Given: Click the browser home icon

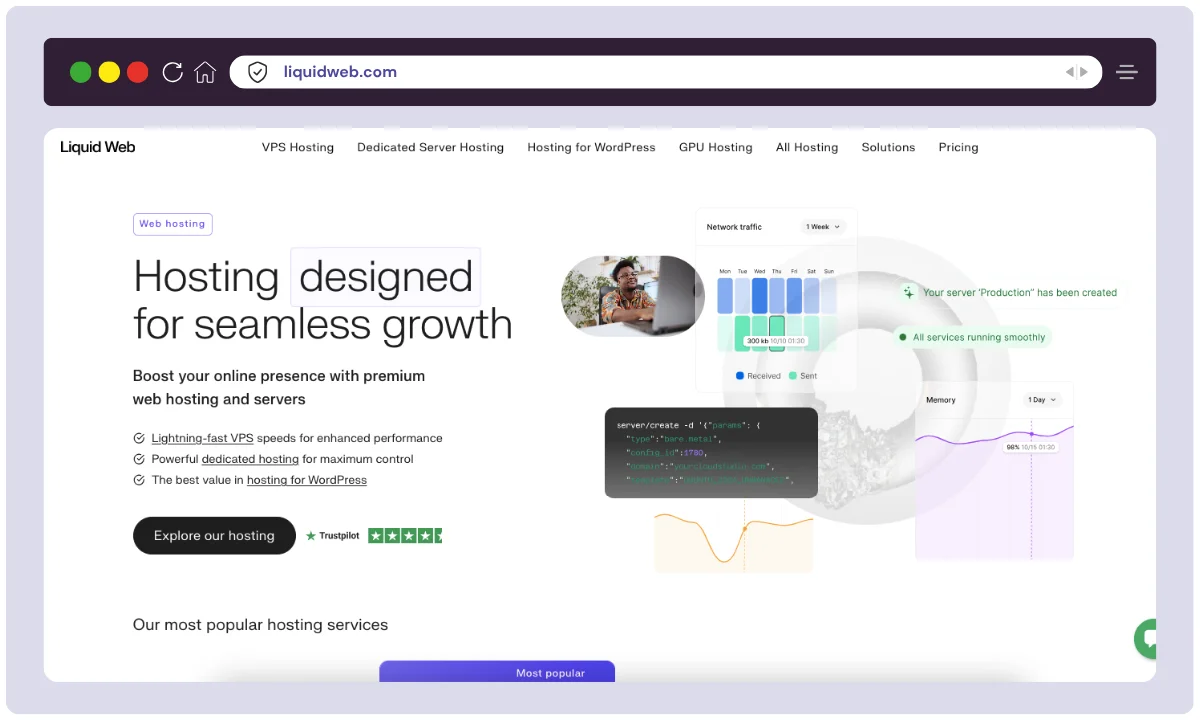Looking at the screenshot, I should 205,72.
